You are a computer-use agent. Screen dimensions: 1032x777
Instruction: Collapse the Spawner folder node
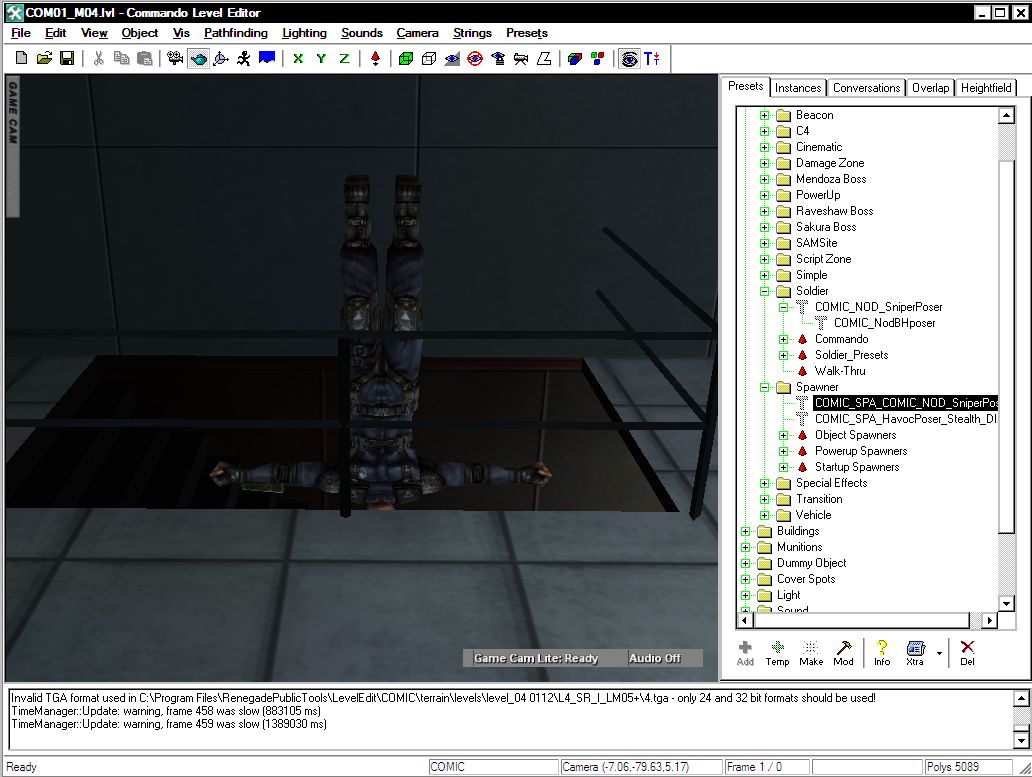pos(764,387)
